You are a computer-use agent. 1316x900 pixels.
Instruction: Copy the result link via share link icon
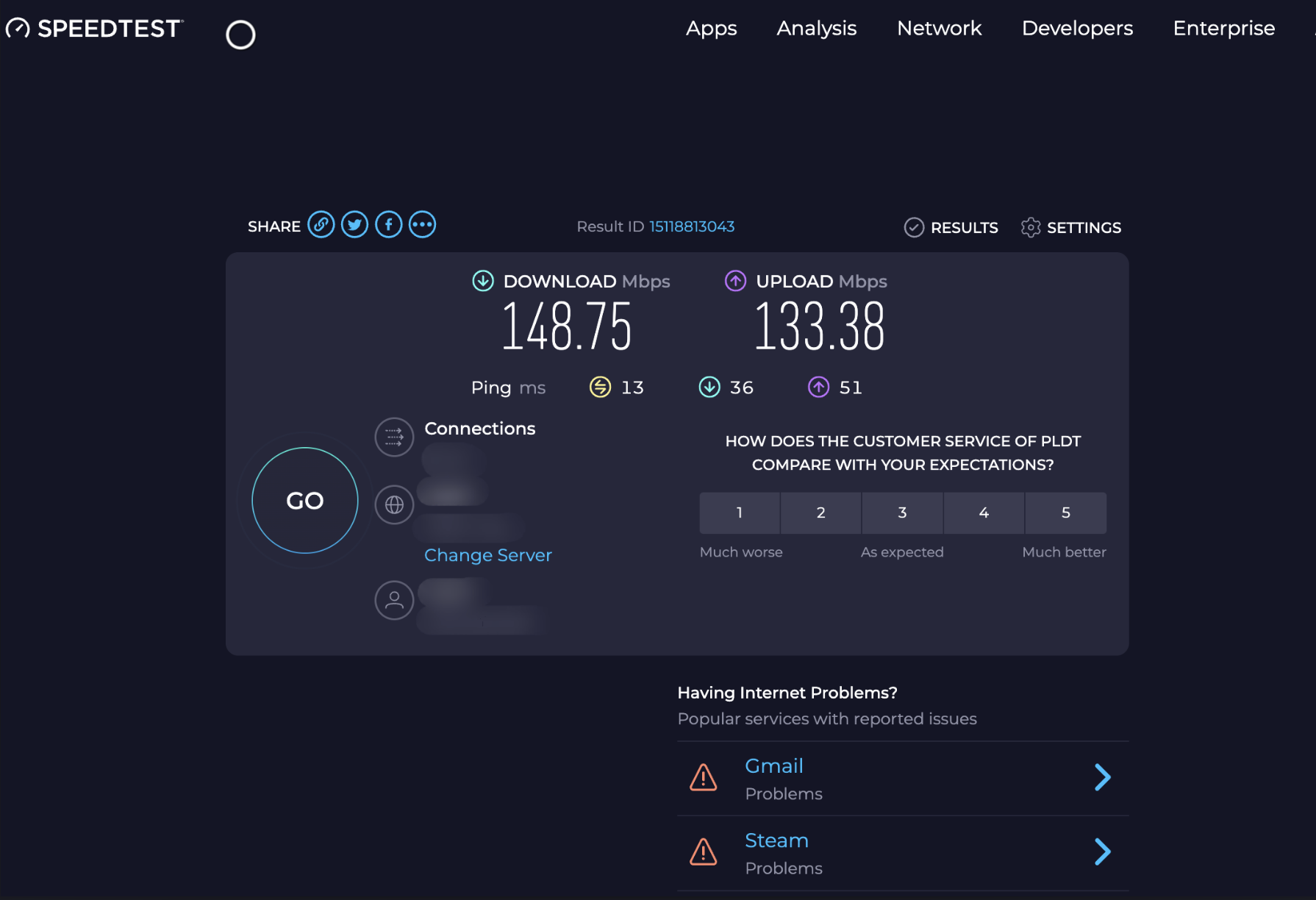coord(321,225)
